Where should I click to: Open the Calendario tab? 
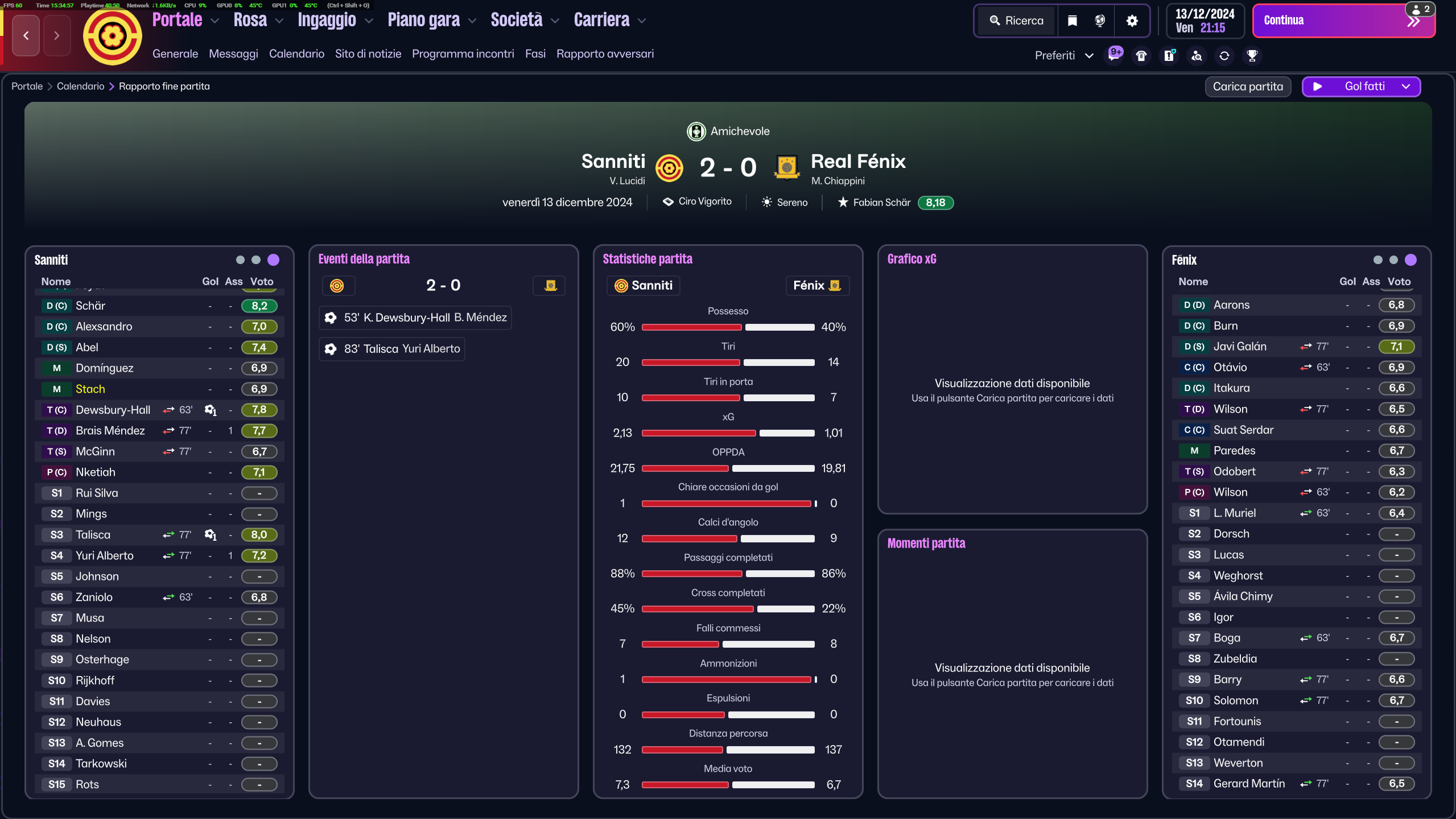coord(296,54)
